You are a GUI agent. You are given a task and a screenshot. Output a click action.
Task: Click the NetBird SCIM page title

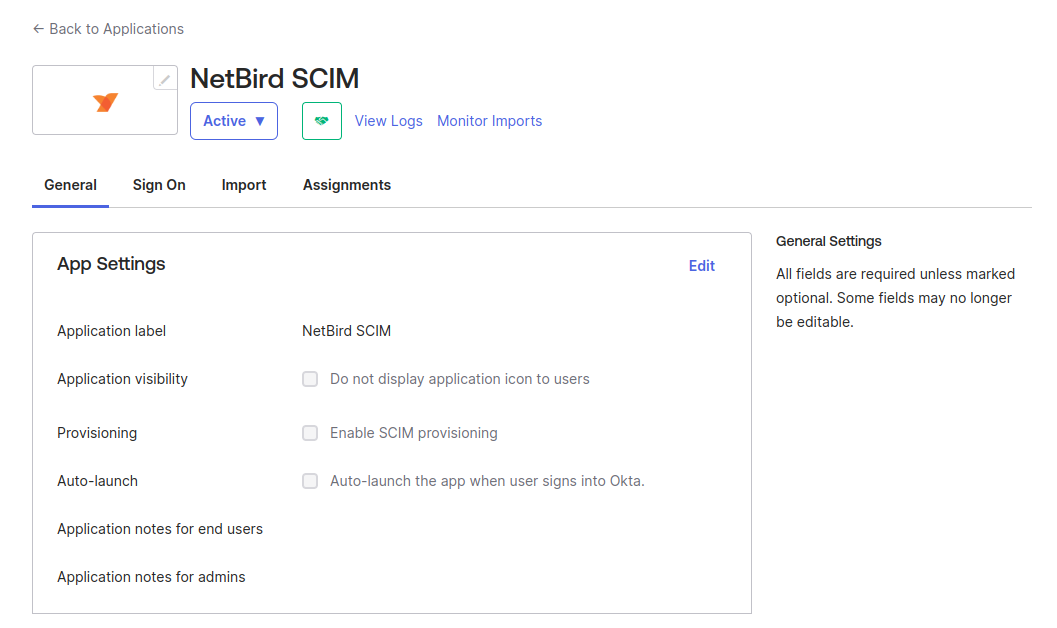point(274,79)
